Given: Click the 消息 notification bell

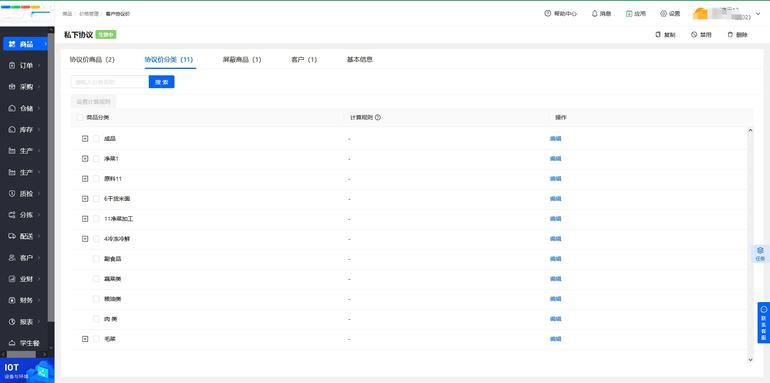Looking at the screenshot, I should pos(594,14).
